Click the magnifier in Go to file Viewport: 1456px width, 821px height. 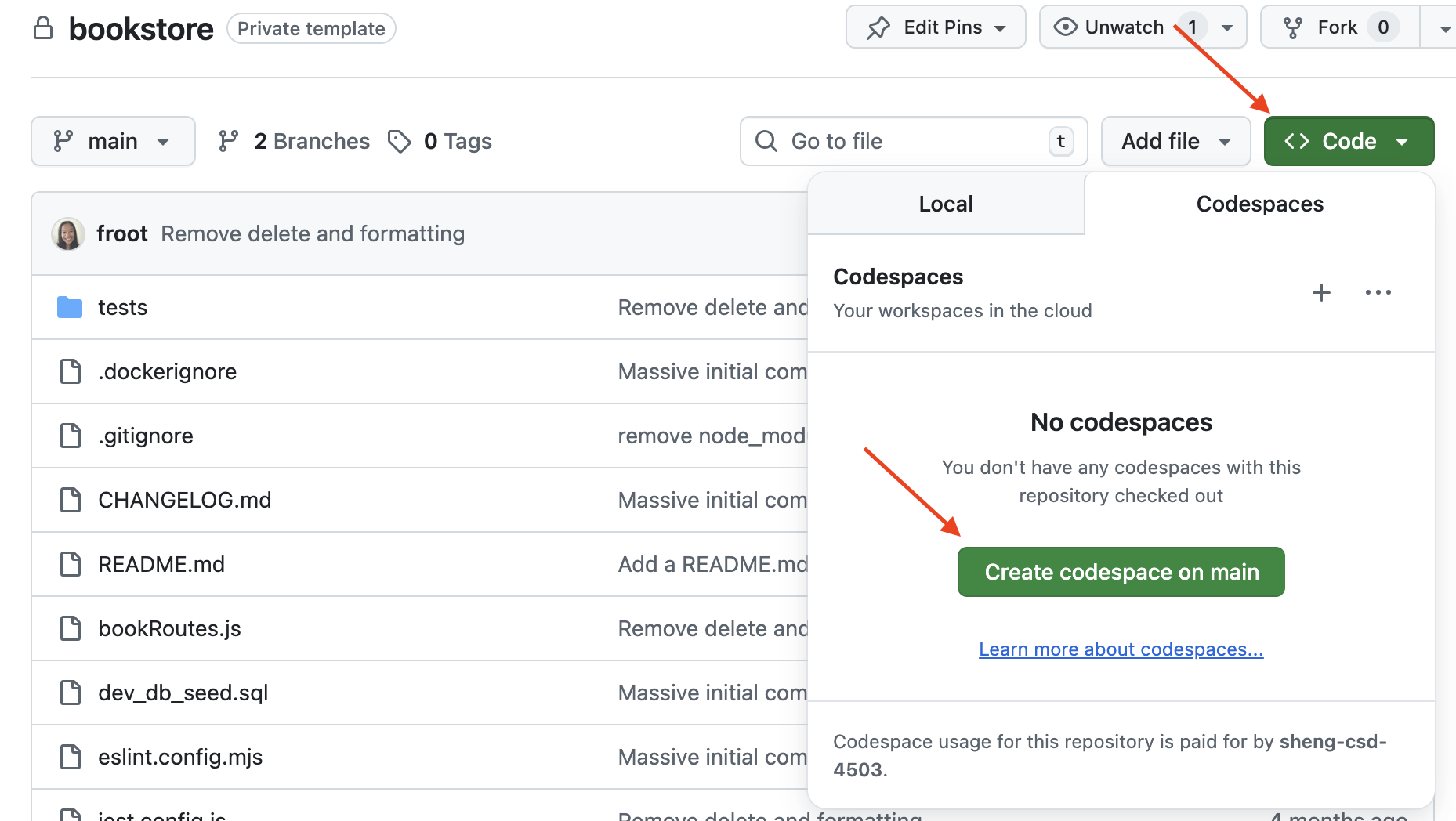pos(766,141)
